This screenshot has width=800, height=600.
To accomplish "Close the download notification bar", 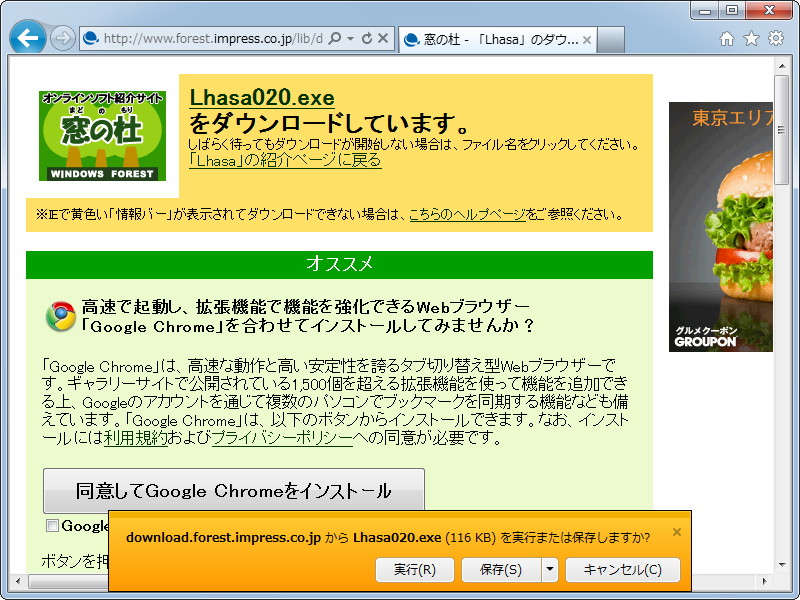I will 677,532.
